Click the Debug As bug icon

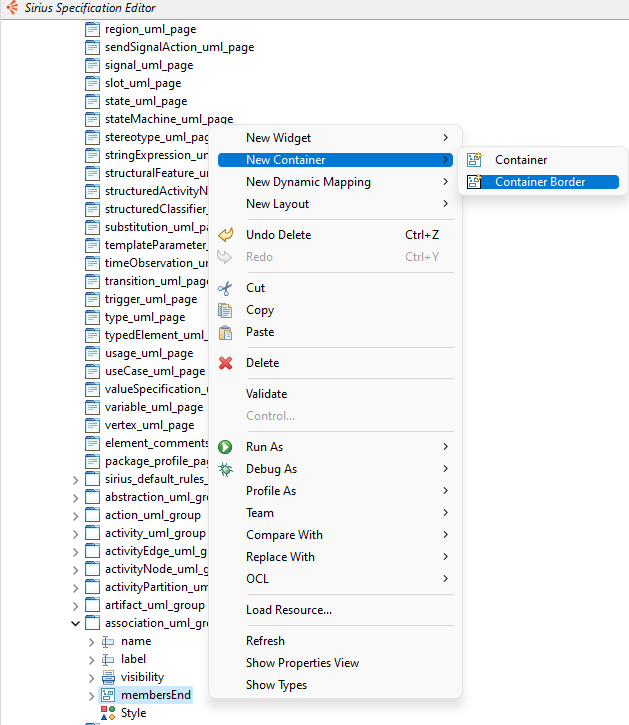coord(225,469)
